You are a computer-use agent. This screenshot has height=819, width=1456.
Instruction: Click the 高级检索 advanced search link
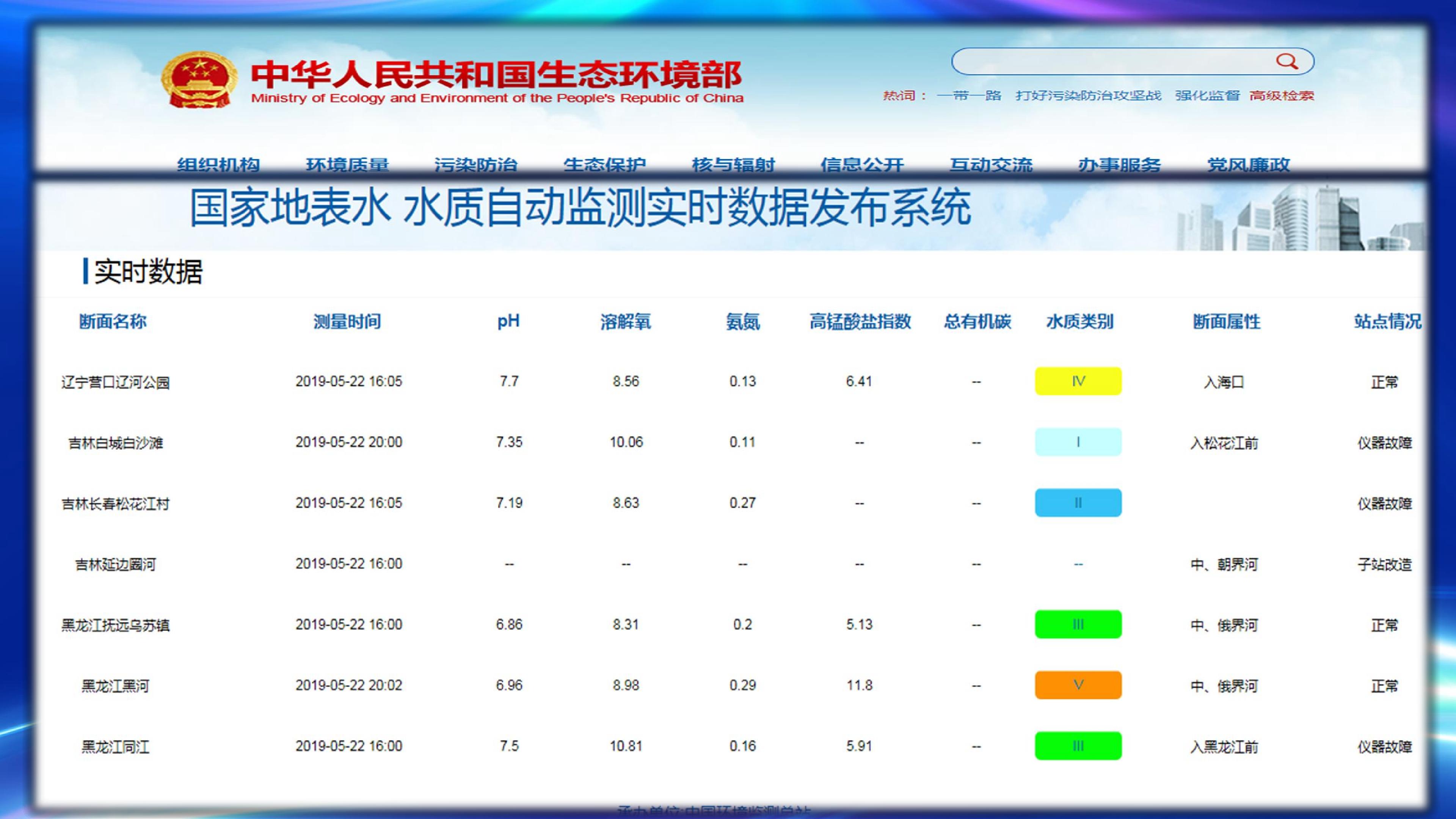coord(1281,96)
